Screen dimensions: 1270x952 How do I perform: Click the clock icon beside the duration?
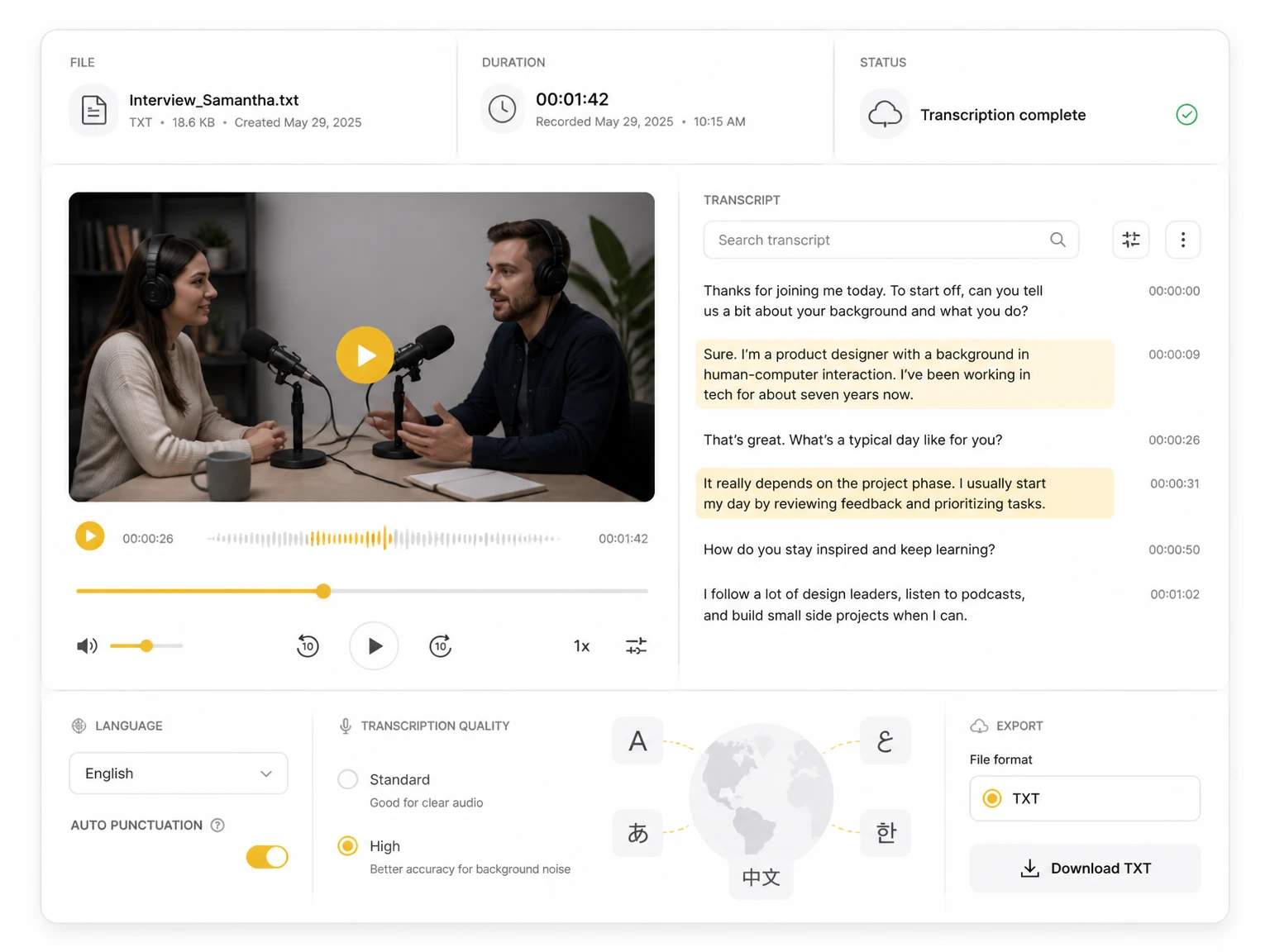pos(502,109)
